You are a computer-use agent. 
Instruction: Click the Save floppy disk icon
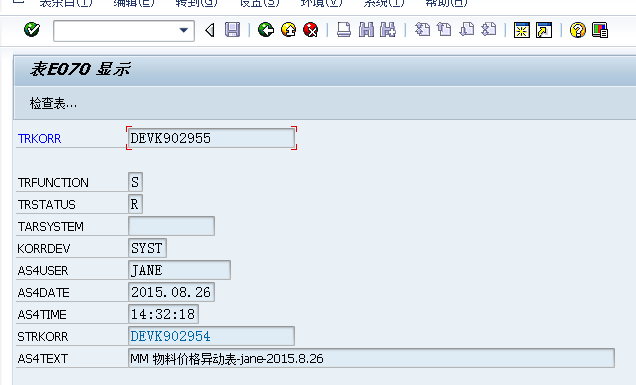pyautogui.click(x=232, y=30)
